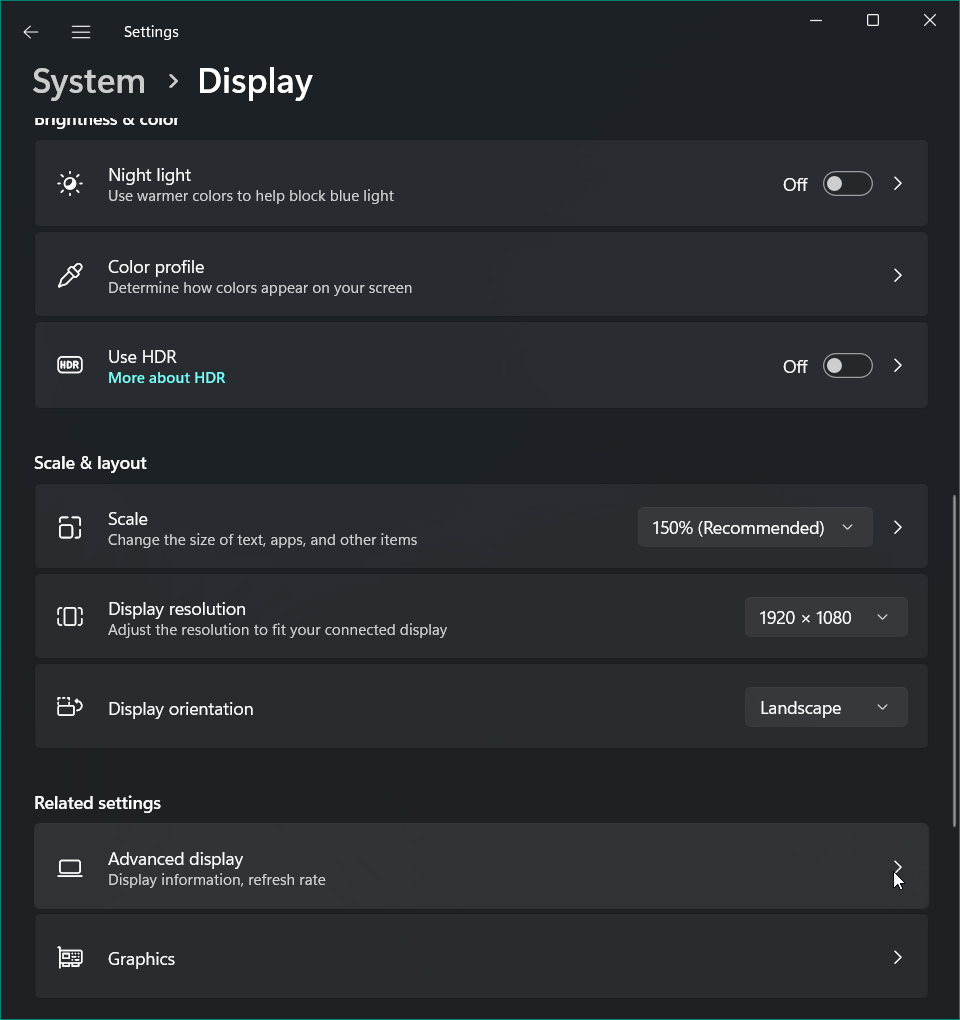Click the Display resolution icon

point(69,617)
